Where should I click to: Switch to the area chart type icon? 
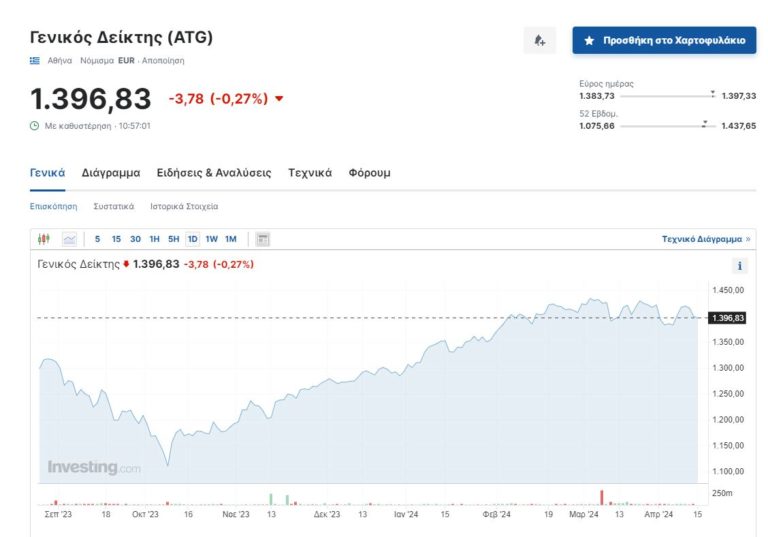coord(69,239)
